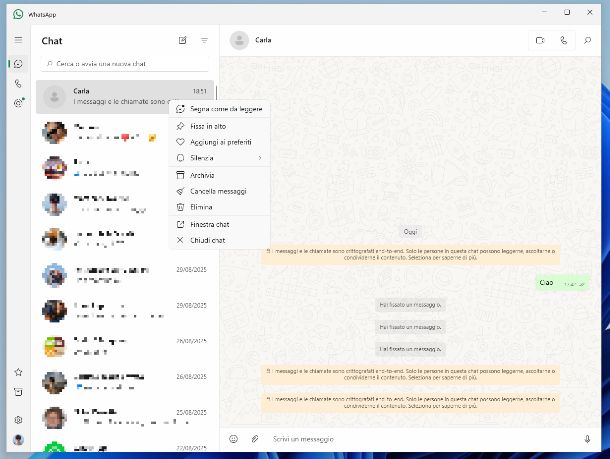Open your profile picture in sidebar
The height and width of the screenshot is (459, 610).
pyautogui.click(x=18, y=440)
